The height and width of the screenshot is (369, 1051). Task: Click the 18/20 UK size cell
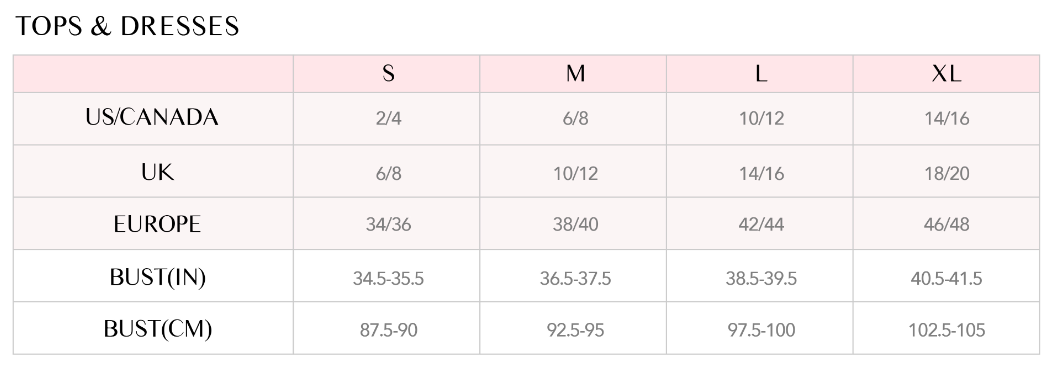click(x=946, y=173)
